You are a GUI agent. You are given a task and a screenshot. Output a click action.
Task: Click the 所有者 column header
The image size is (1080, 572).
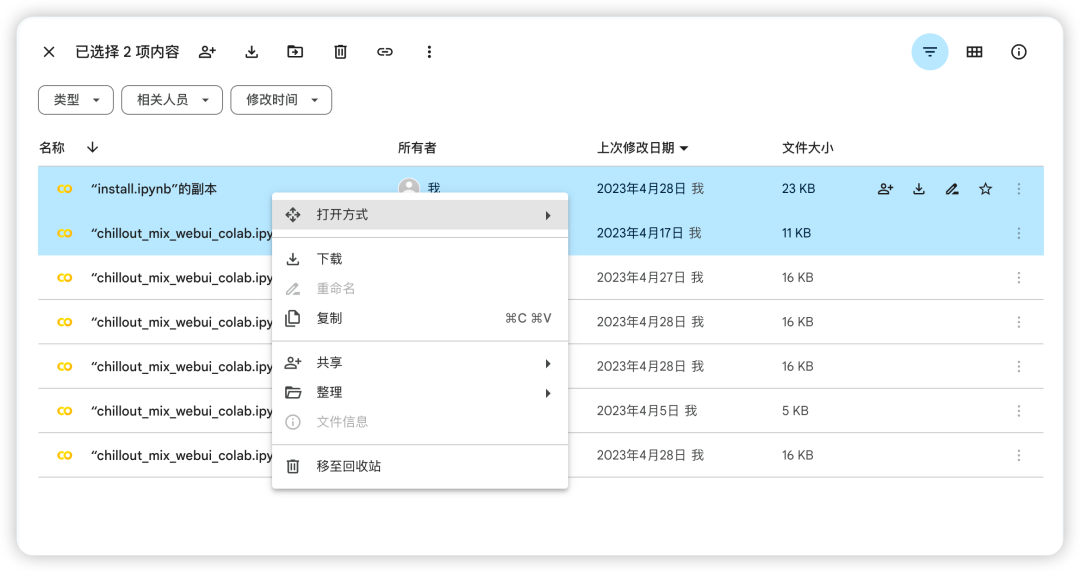(x=417, y=147)
